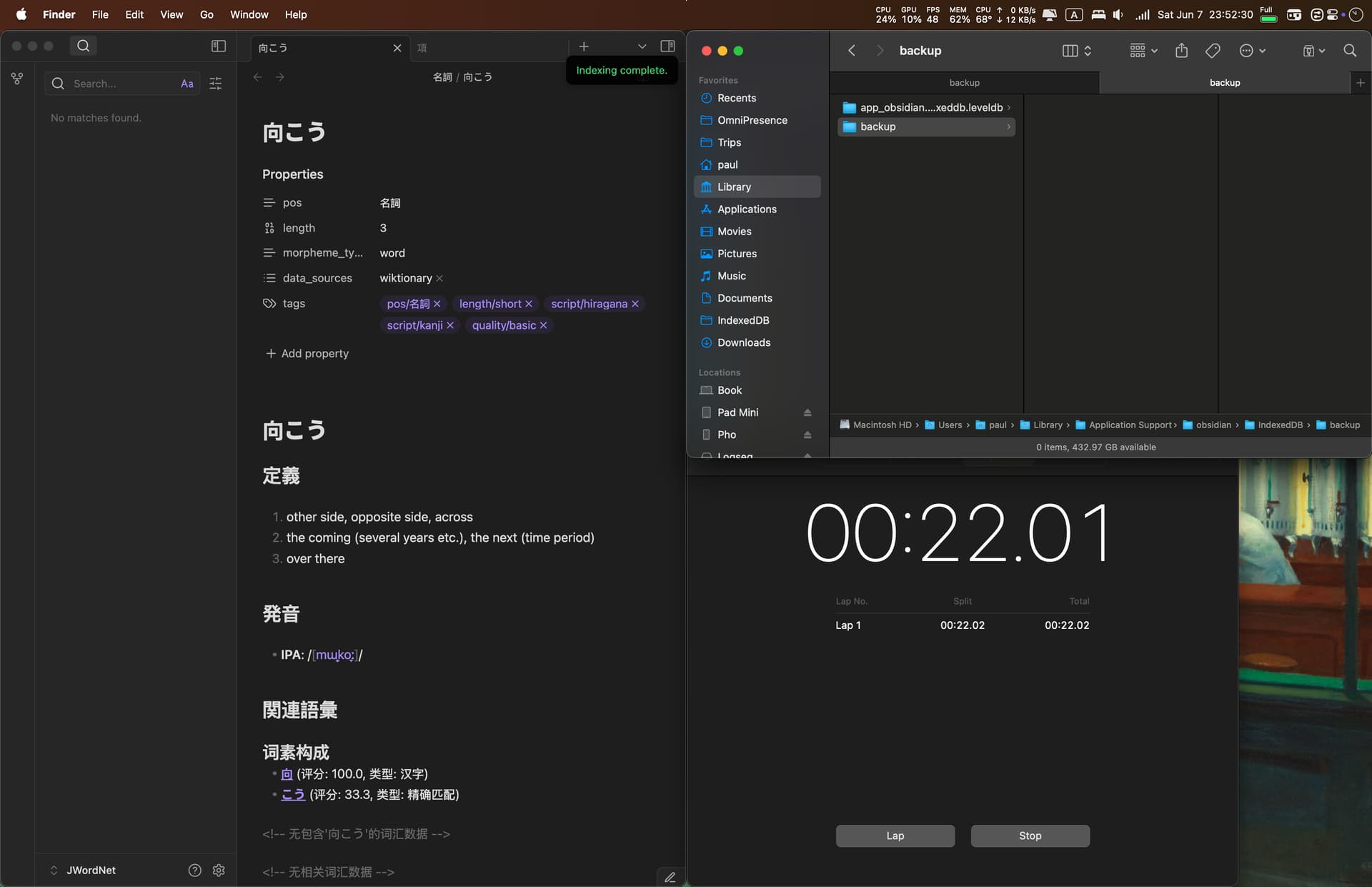Open the こう link

(293, 794)
